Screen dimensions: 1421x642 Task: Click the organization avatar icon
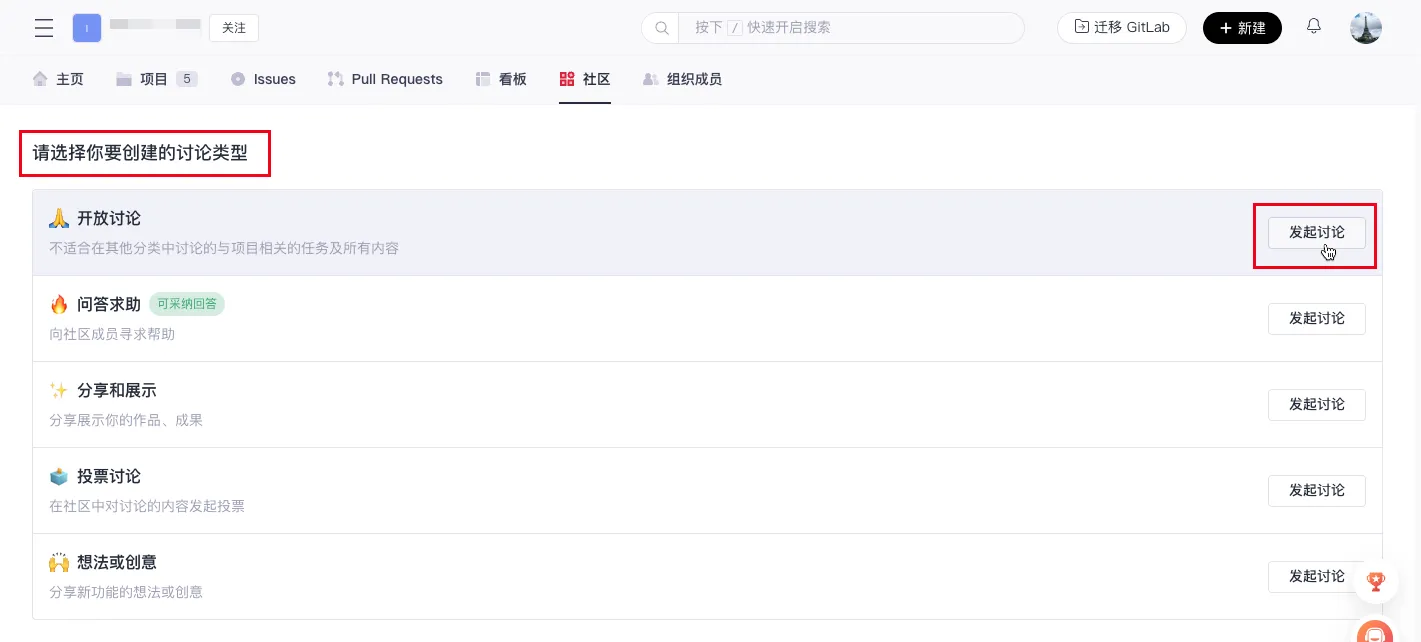tap(87, 28)
